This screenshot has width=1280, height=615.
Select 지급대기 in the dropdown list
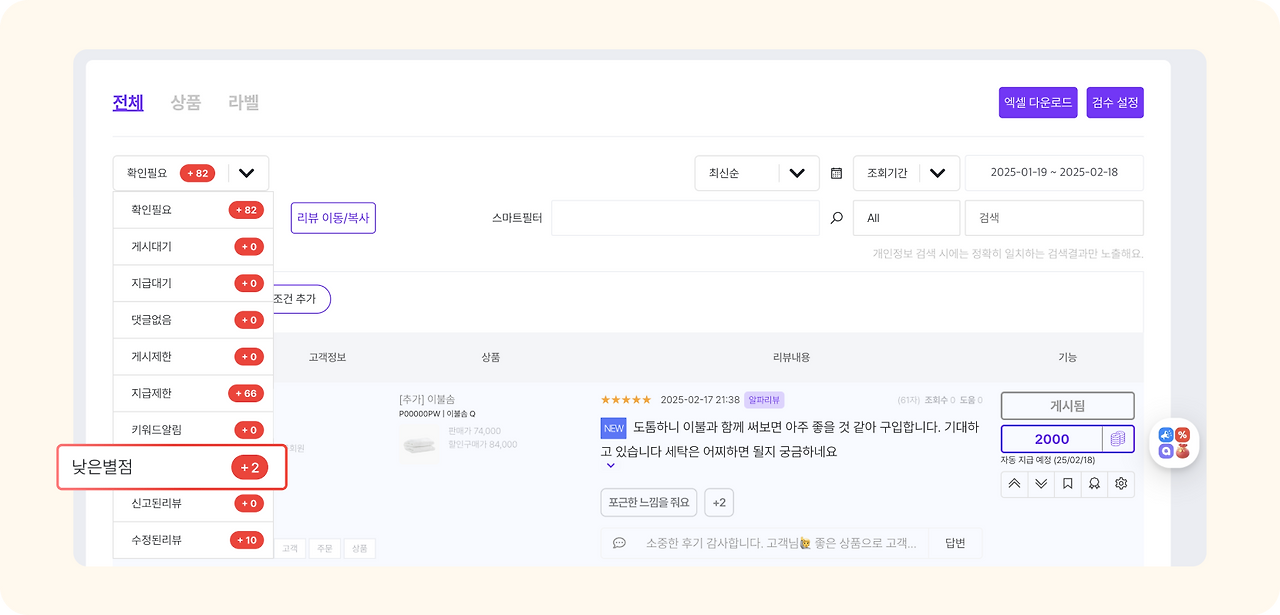point(193,283)
